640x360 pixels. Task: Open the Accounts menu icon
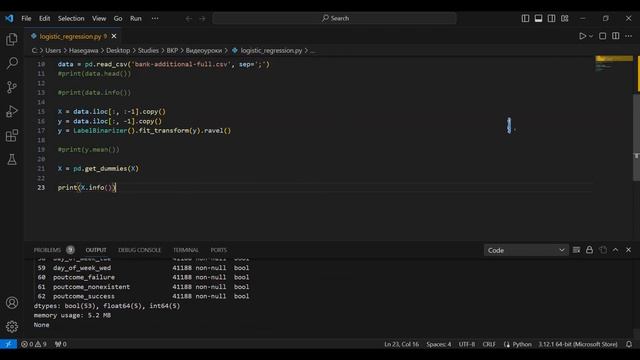point(12,303)
